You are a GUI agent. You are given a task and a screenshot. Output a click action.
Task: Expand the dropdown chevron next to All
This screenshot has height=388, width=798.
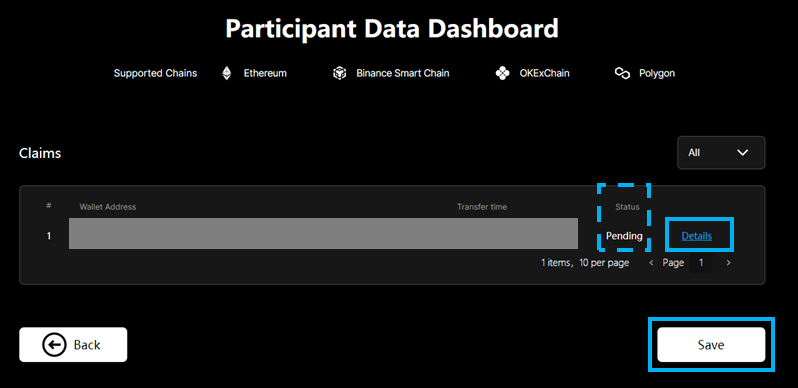(743, 152)
